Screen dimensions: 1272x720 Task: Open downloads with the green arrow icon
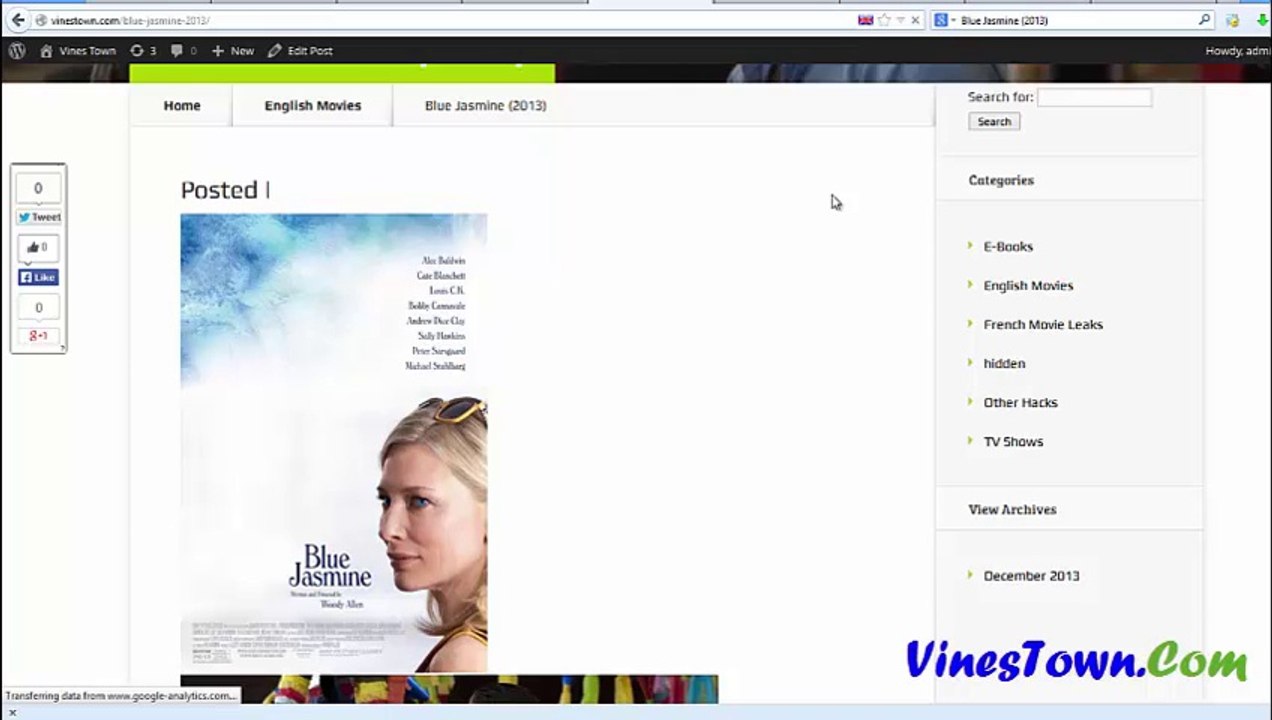click(1262, 20)
